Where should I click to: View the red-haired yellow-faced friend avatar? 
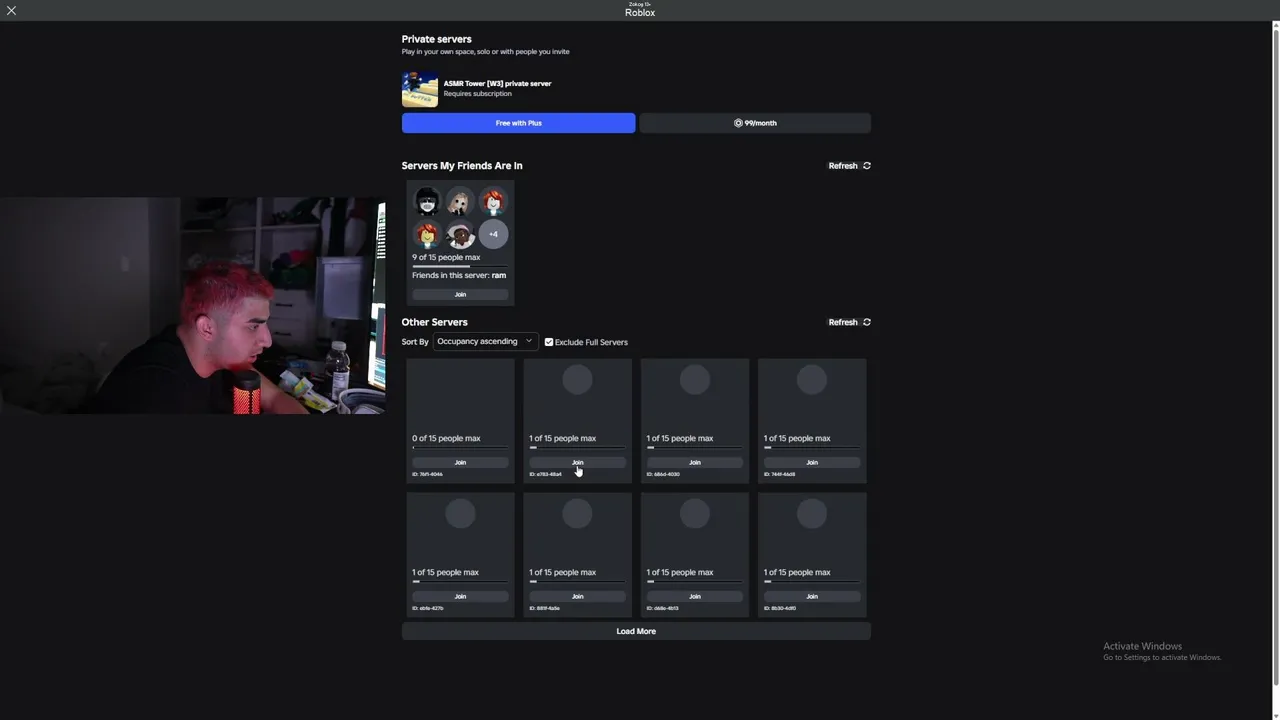click(428, 234)
